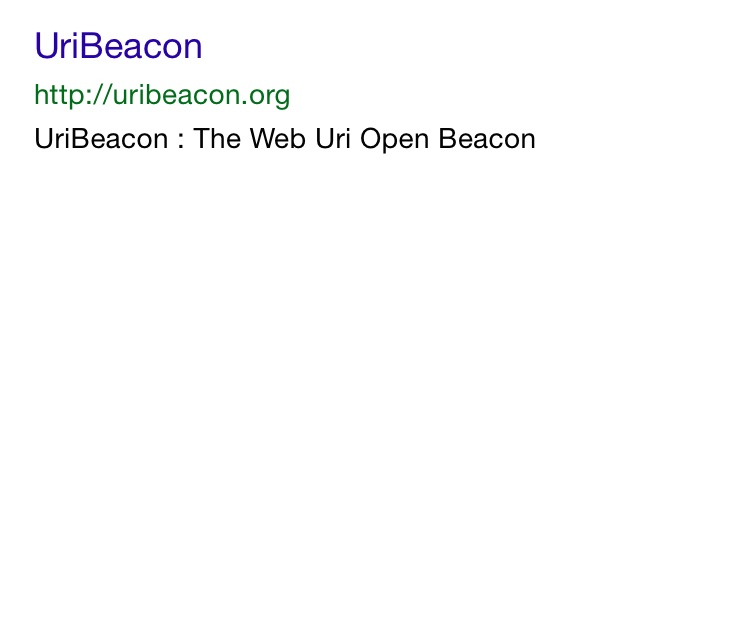Click the word 'Beacon' at description end
The width and height of the screenshot is (738, 618).
click(x=487, y=139)
